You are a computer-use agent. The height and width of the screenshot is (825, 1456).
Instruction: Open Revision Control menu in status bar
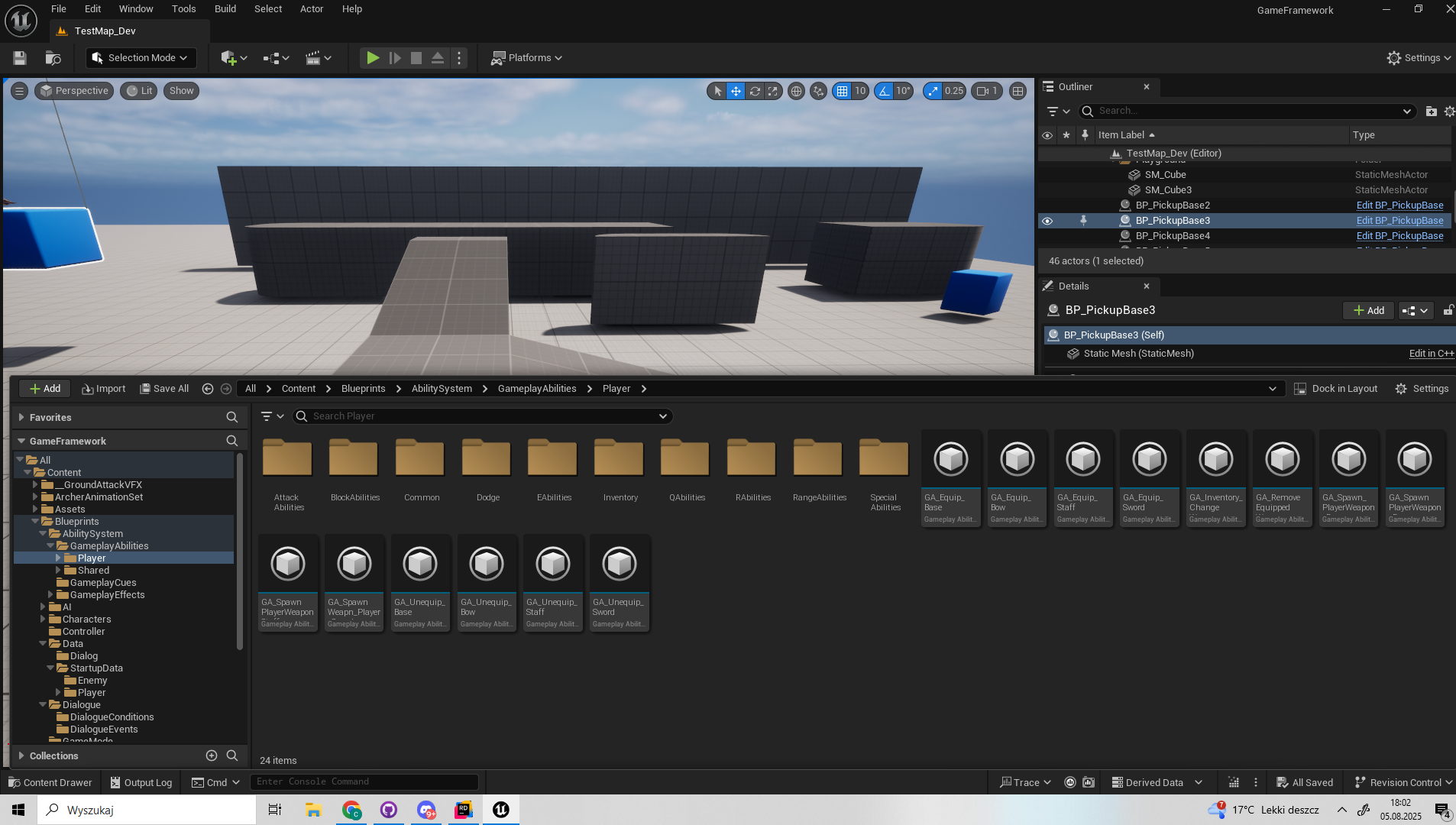1403,783
